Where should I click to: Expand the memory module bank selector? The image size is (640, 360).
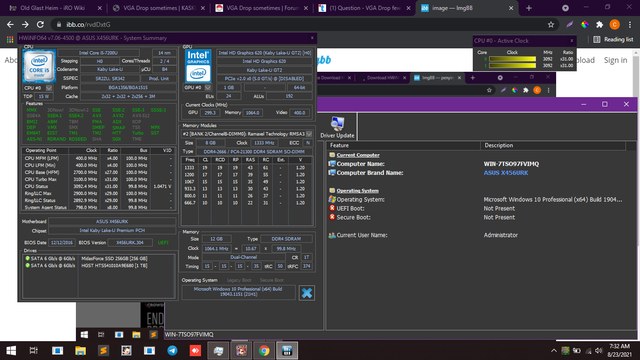point(247,134)
